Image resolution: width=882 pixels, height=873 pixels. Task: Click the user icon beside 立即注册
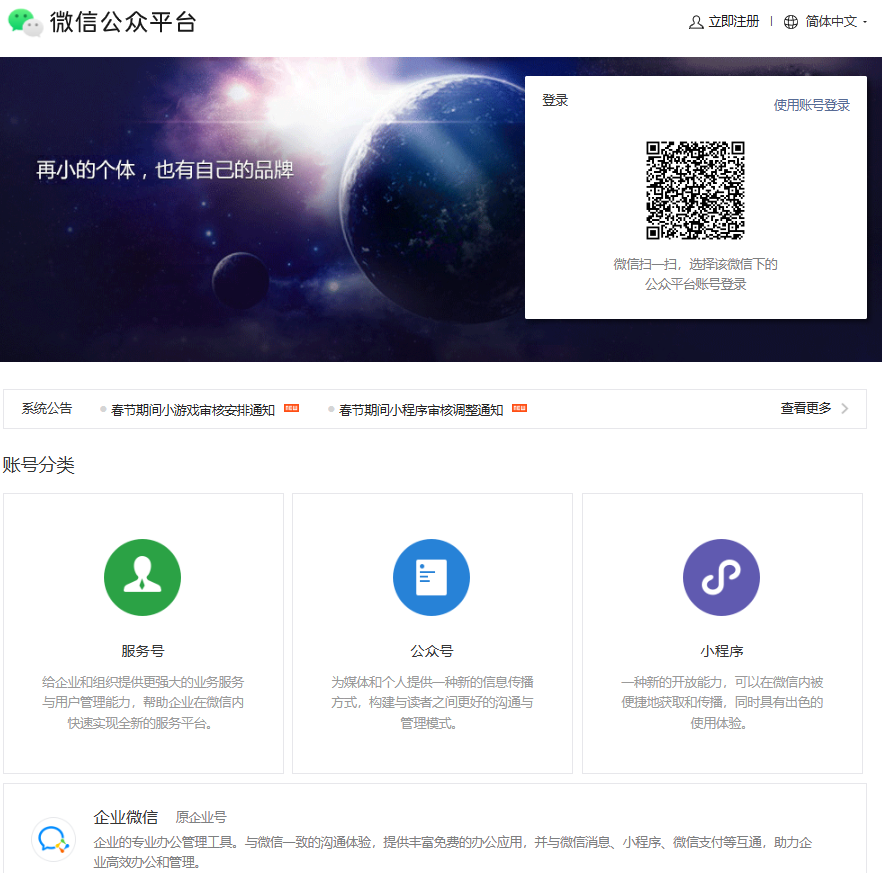tap(696, 22)
